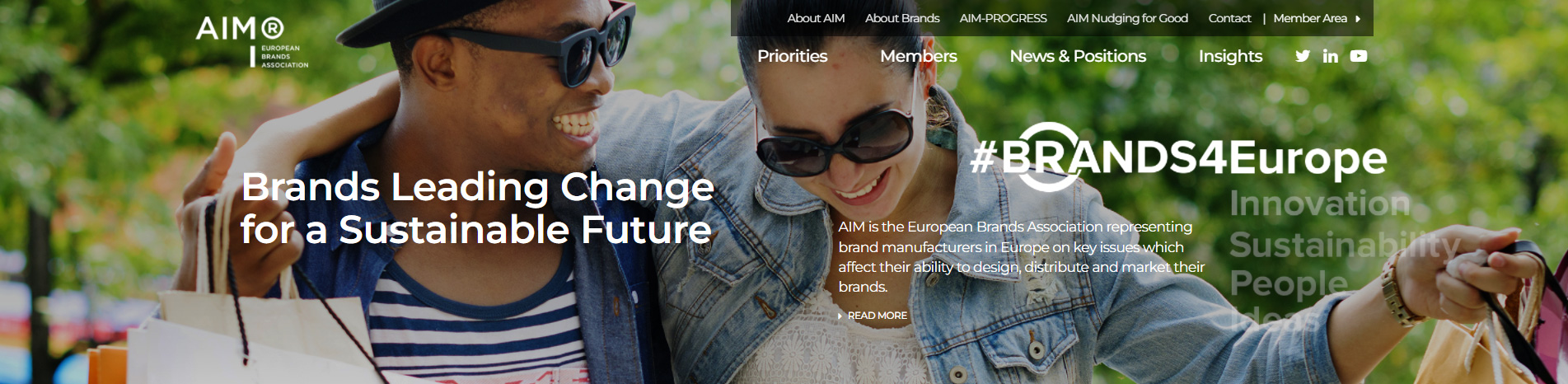Click the READ MORE link
Image resolution: width=1568 pixels, height=384 pixels.
coord(877,316)
